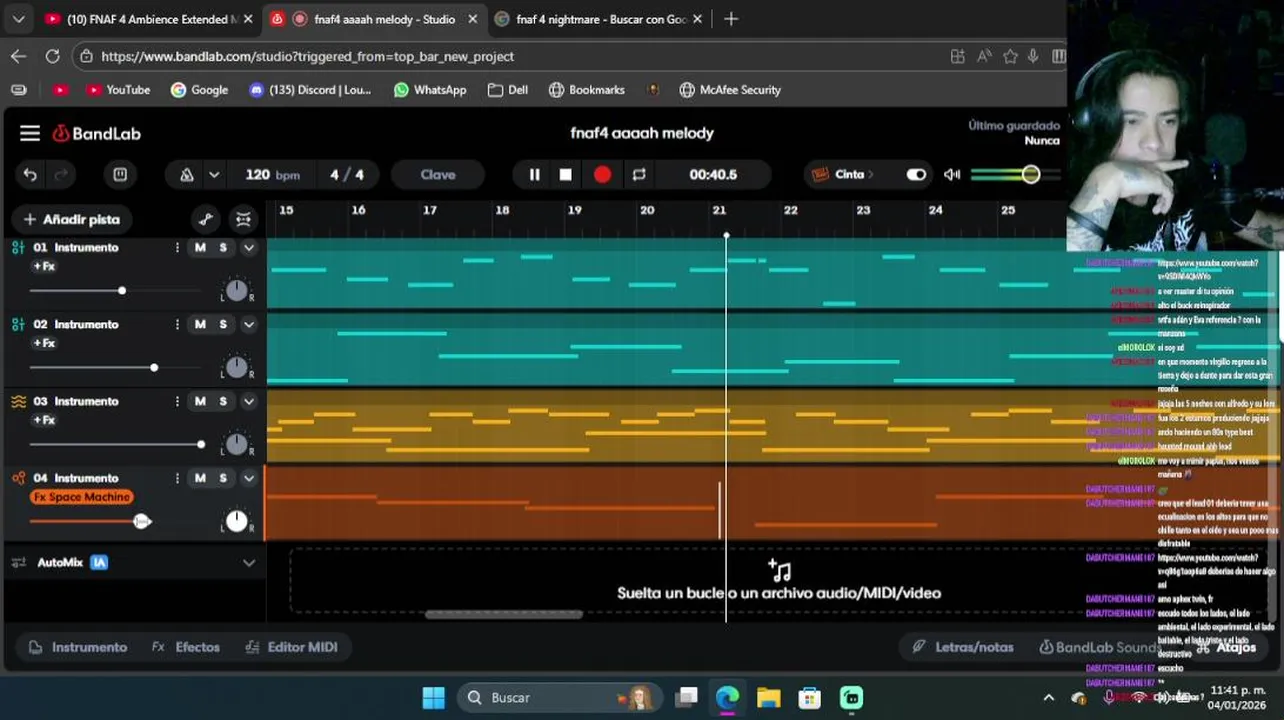Expand track 04 options chevron
The width and height of the screenshot is (1284, 720).
(249, 478)
